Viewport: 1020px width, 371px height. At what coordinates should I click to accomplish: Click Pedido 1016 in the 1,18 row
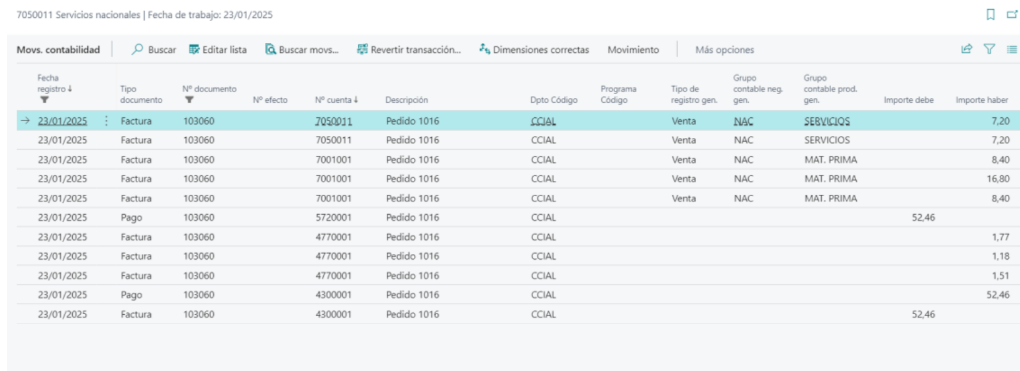coord(412,256)
